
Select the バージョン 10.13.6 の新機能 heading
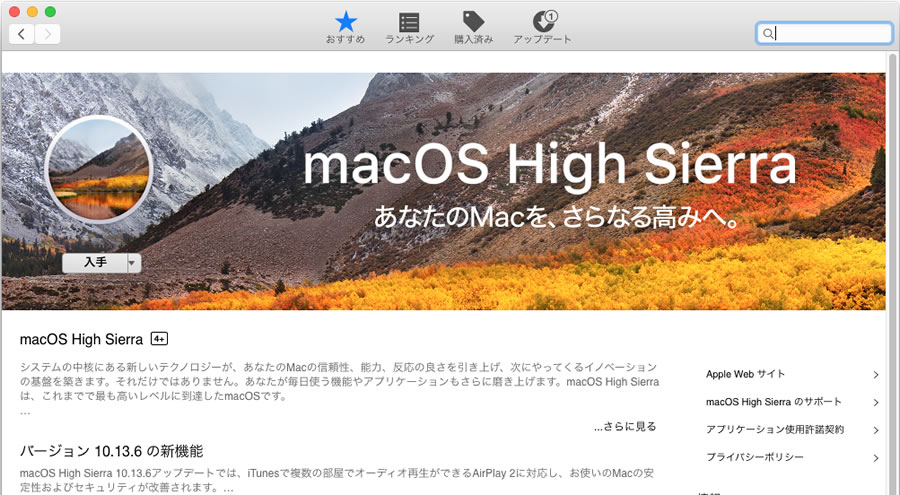pyautogui.click(x=111, y=451)
